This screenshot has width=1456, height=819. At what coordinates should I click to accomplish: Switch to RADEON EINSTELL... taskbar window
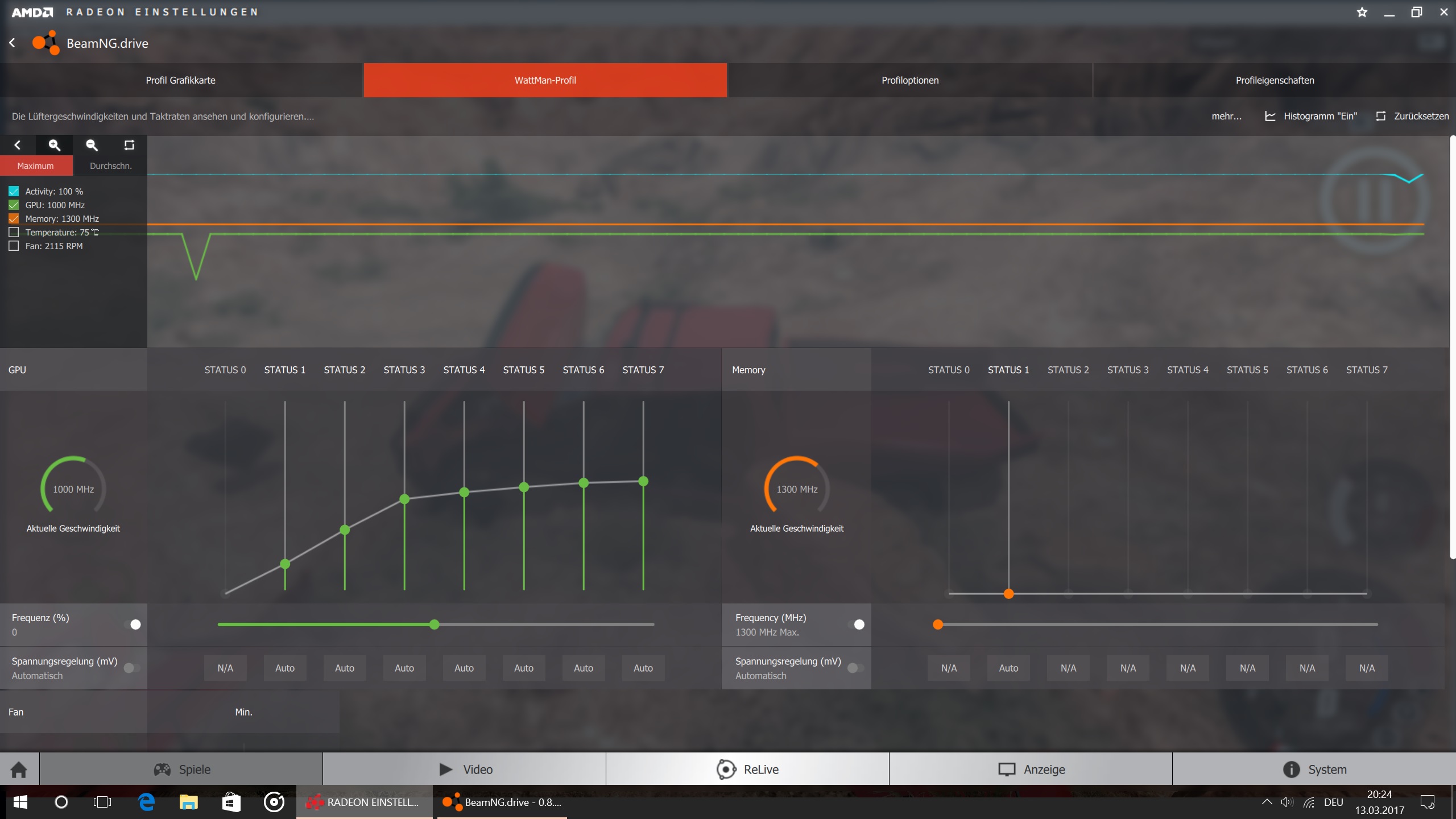coord(364,802)
